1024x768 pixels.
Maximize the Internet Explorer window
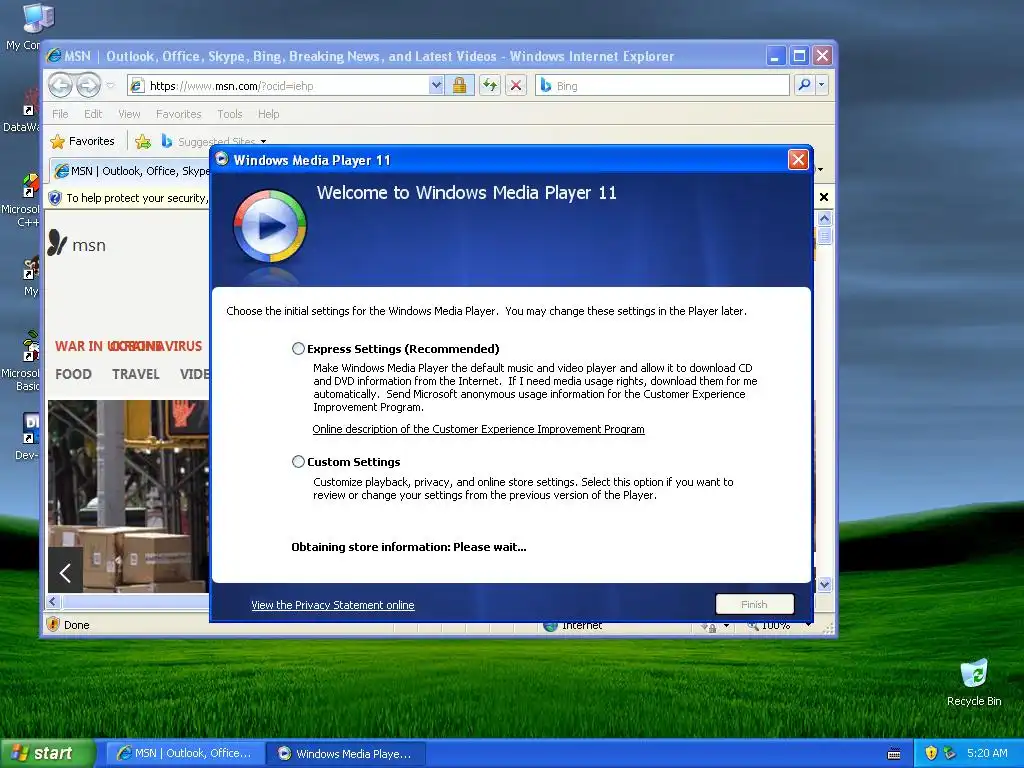[799, 56]
